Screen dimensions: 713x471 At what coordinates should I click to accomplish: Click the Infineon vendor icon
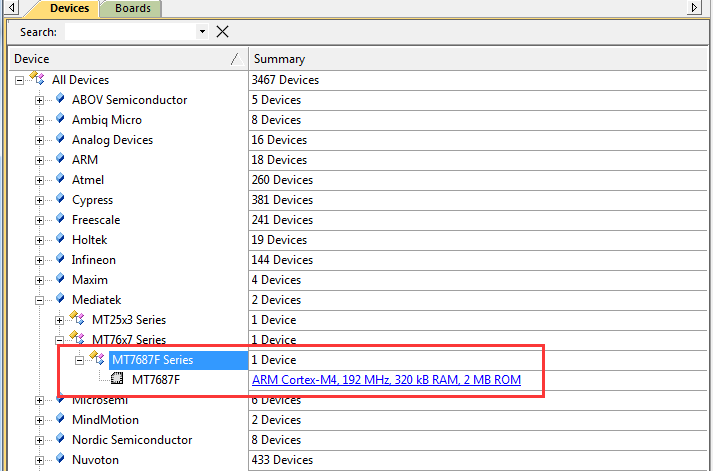coord(60,259)
